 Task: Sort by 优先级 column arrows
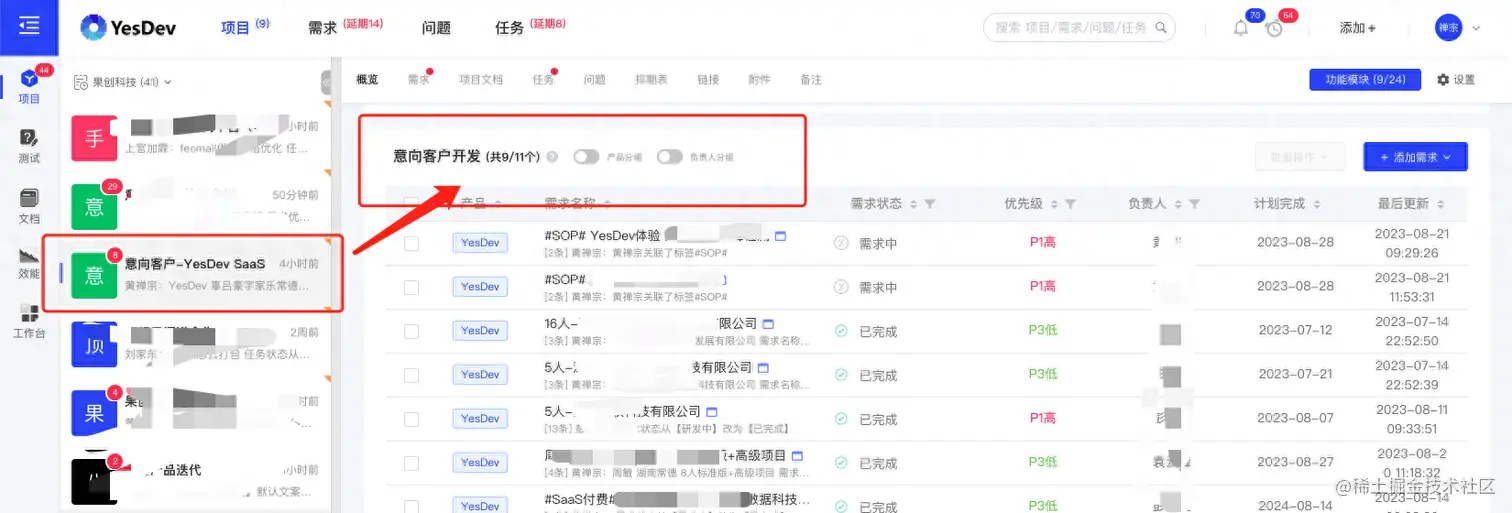[x=1053, y=204]
